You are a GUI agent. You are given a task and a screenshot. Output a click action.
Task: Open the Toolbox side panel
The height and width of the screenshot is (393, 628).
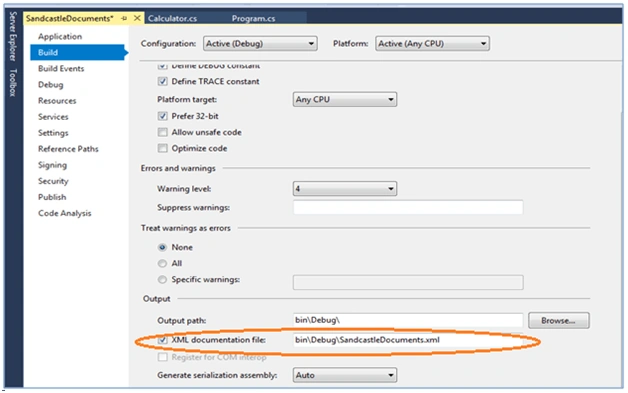coord(13,83)
